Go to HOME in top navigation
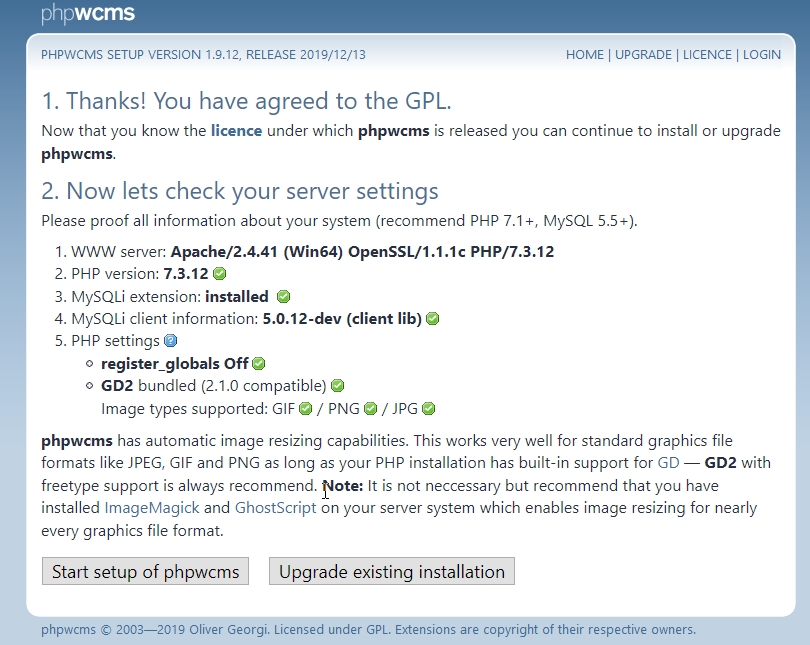Screen dimensions: 810x645 click(x=585, y=55)
